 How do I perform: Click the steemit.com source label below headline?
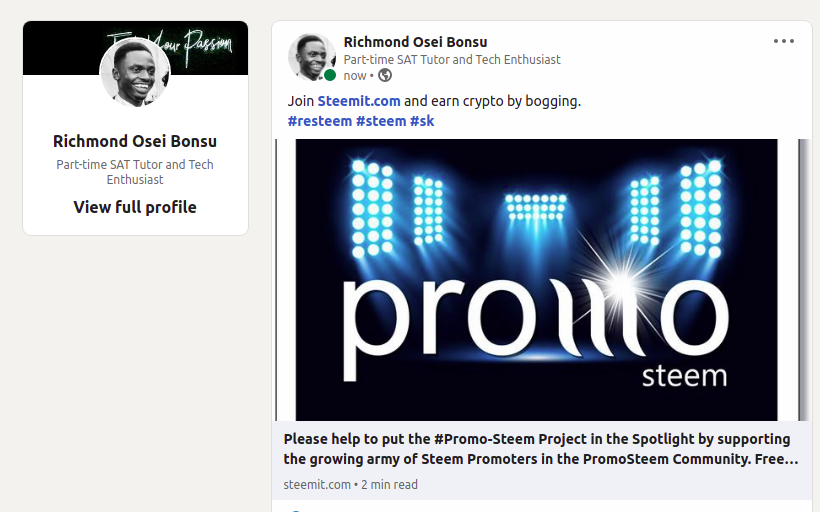coord(317,485)
